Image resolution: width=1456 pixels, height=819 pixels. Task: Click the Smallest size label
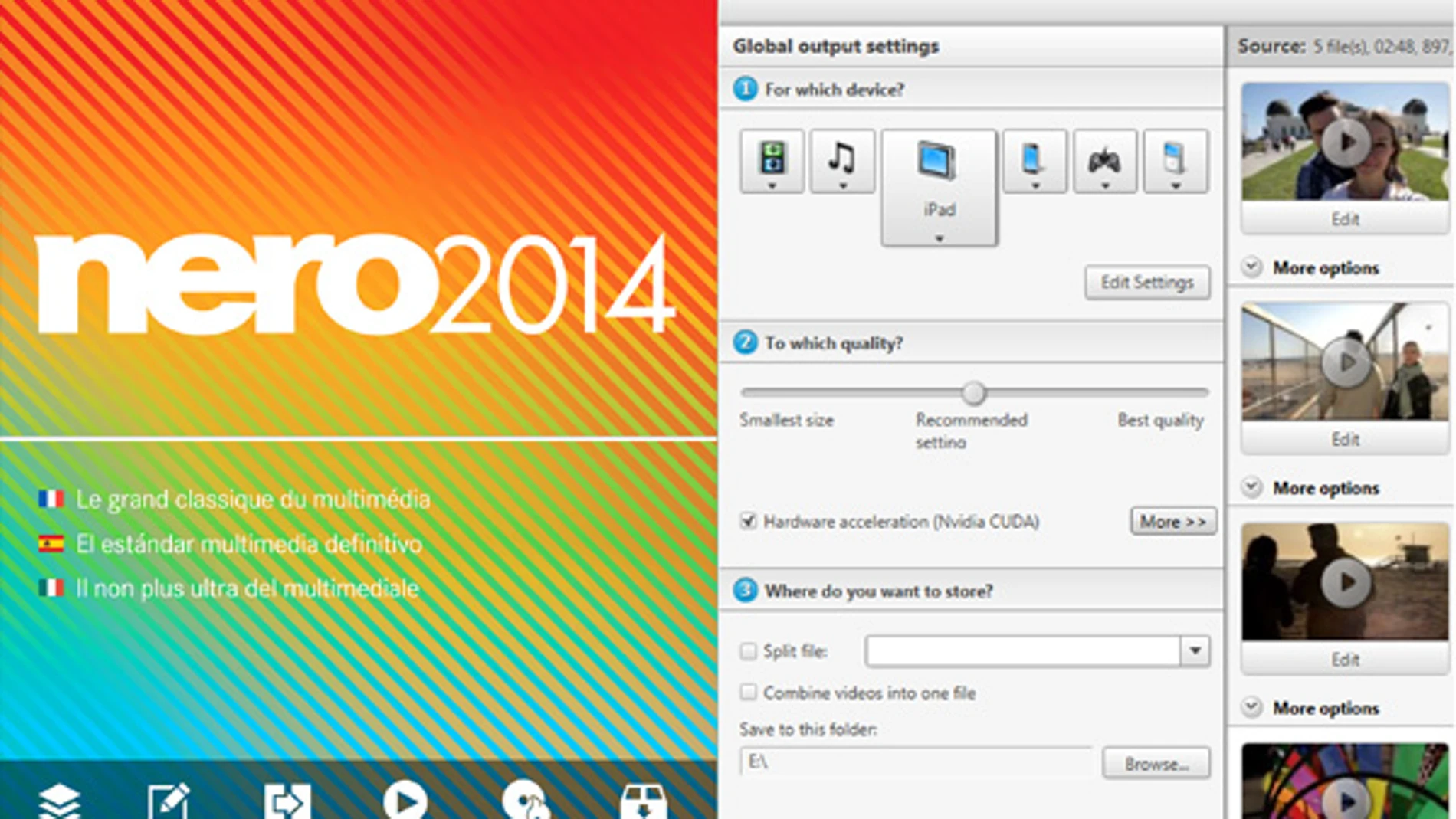point(786,421)
